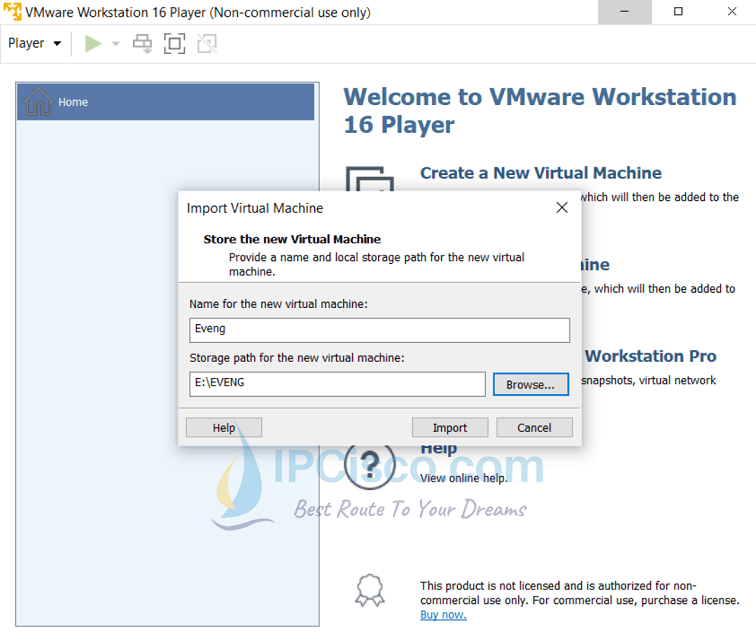Screen dimensions: 756x639
Task: Select Home in the library panel
Action: pyautogui.click(x=165, y=102)
